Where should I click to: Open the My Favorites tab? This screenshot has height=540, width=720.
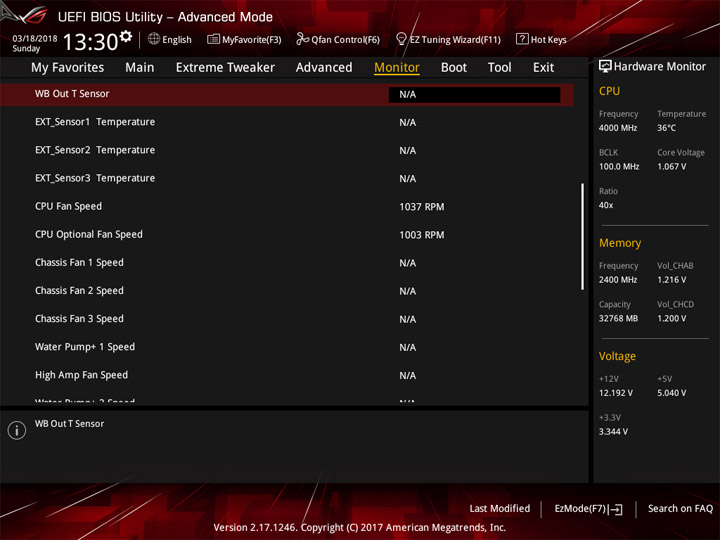68,68
